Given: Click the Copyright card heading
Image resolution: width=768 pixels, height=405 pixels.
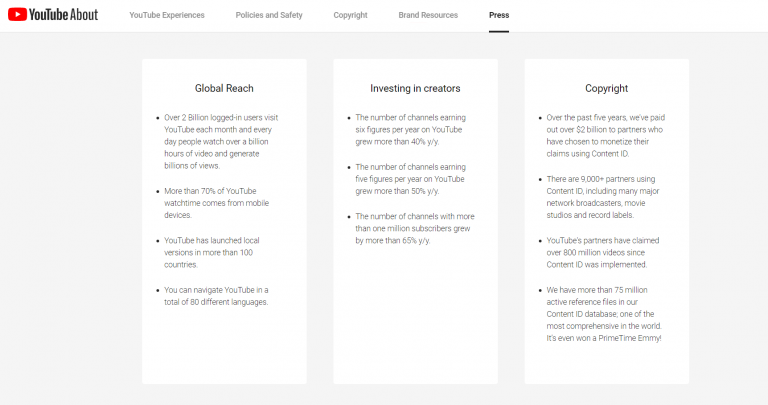Looking at the screenshot, I should (x=607, y=88).
